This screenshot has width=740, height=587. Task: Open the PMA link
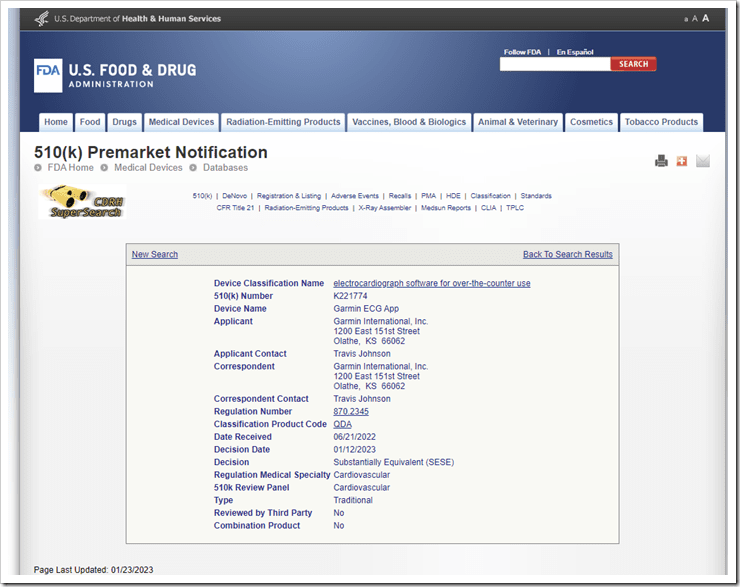click(x=429, y=196)
